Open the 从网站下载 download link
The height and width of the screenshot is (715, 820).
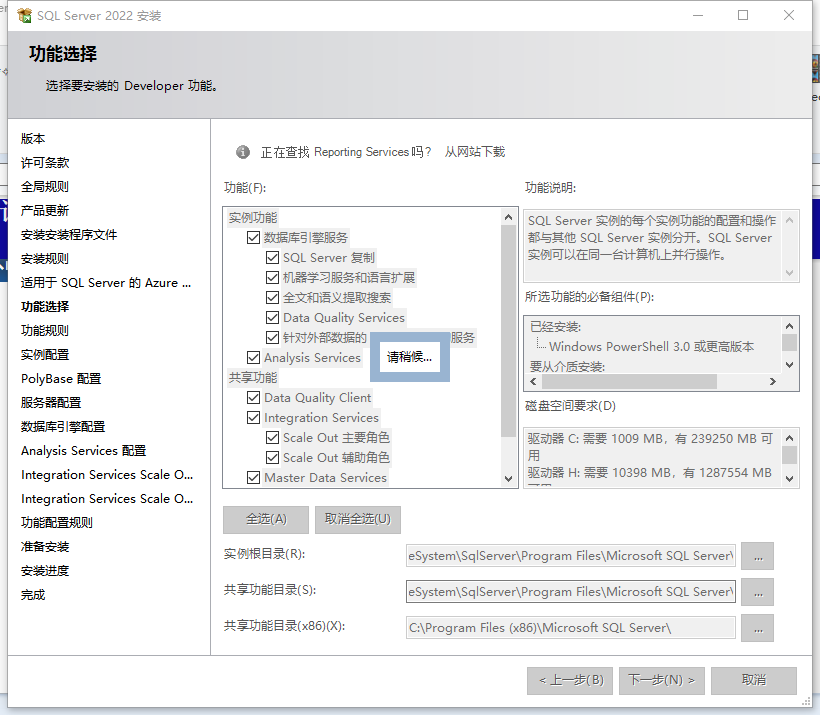(x=475, y=152)
